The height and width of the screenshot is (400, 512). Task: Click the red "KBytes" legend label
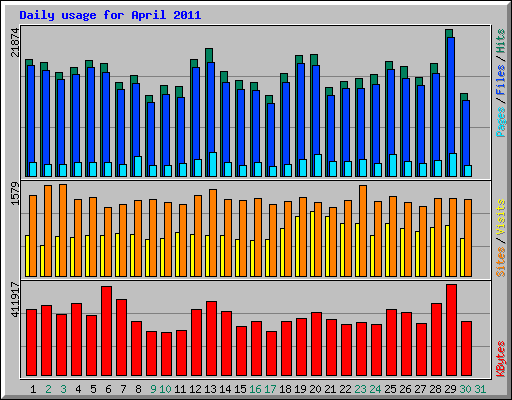pyautogui.click(x=500, y=359)
